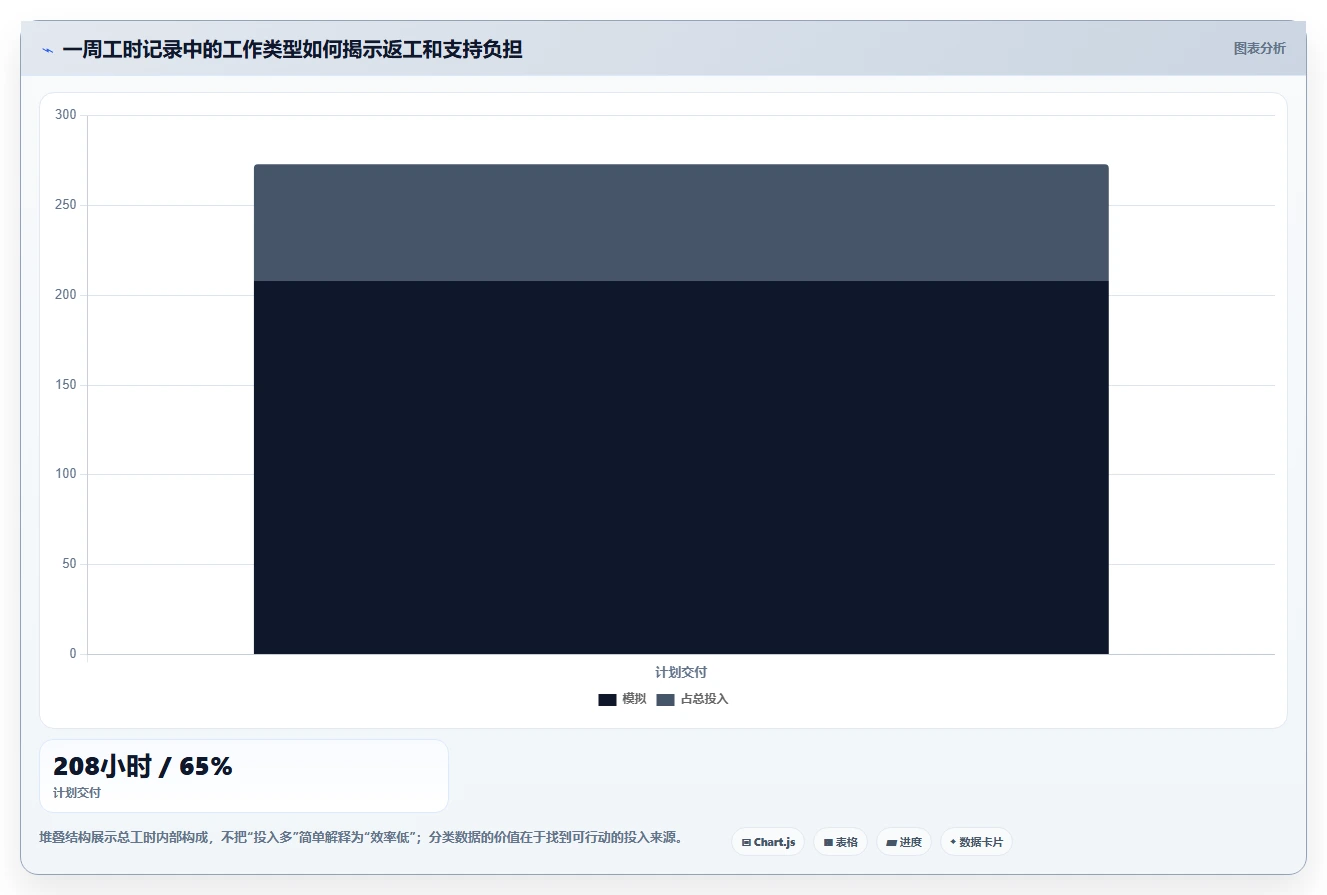Click the 200 y-axis tick label

click(66, 295)
